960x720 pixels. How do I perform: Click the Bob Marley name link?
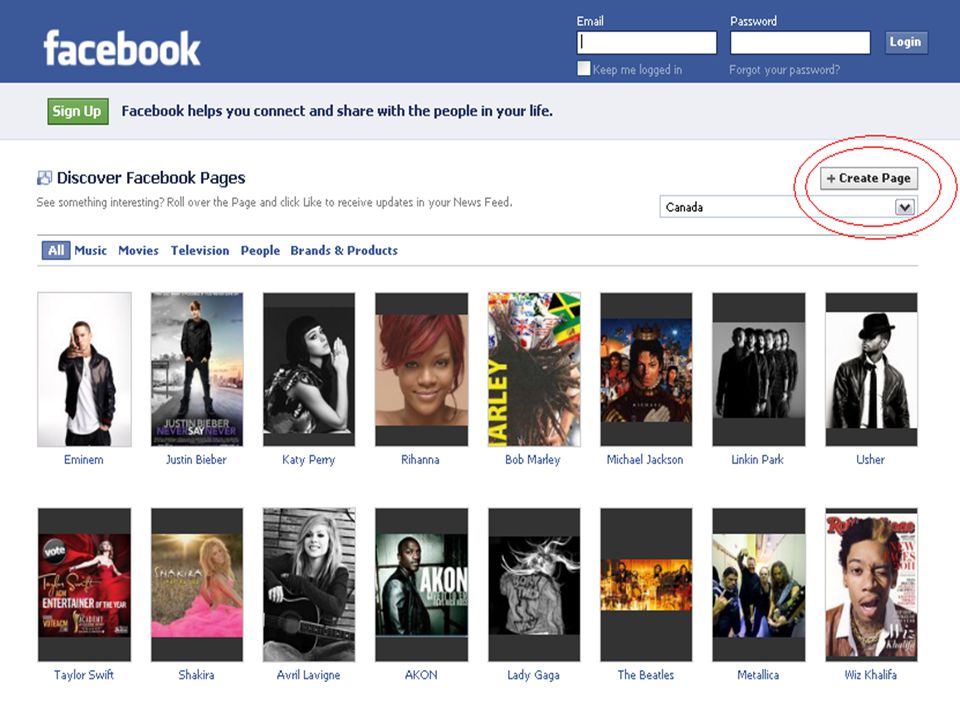coord(533,460)
